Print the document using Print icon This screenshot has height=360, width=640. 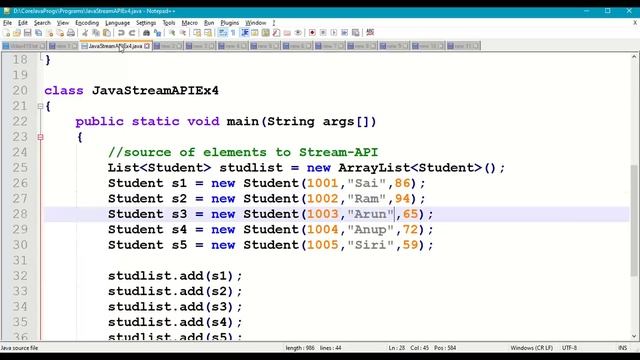(71, 32)
